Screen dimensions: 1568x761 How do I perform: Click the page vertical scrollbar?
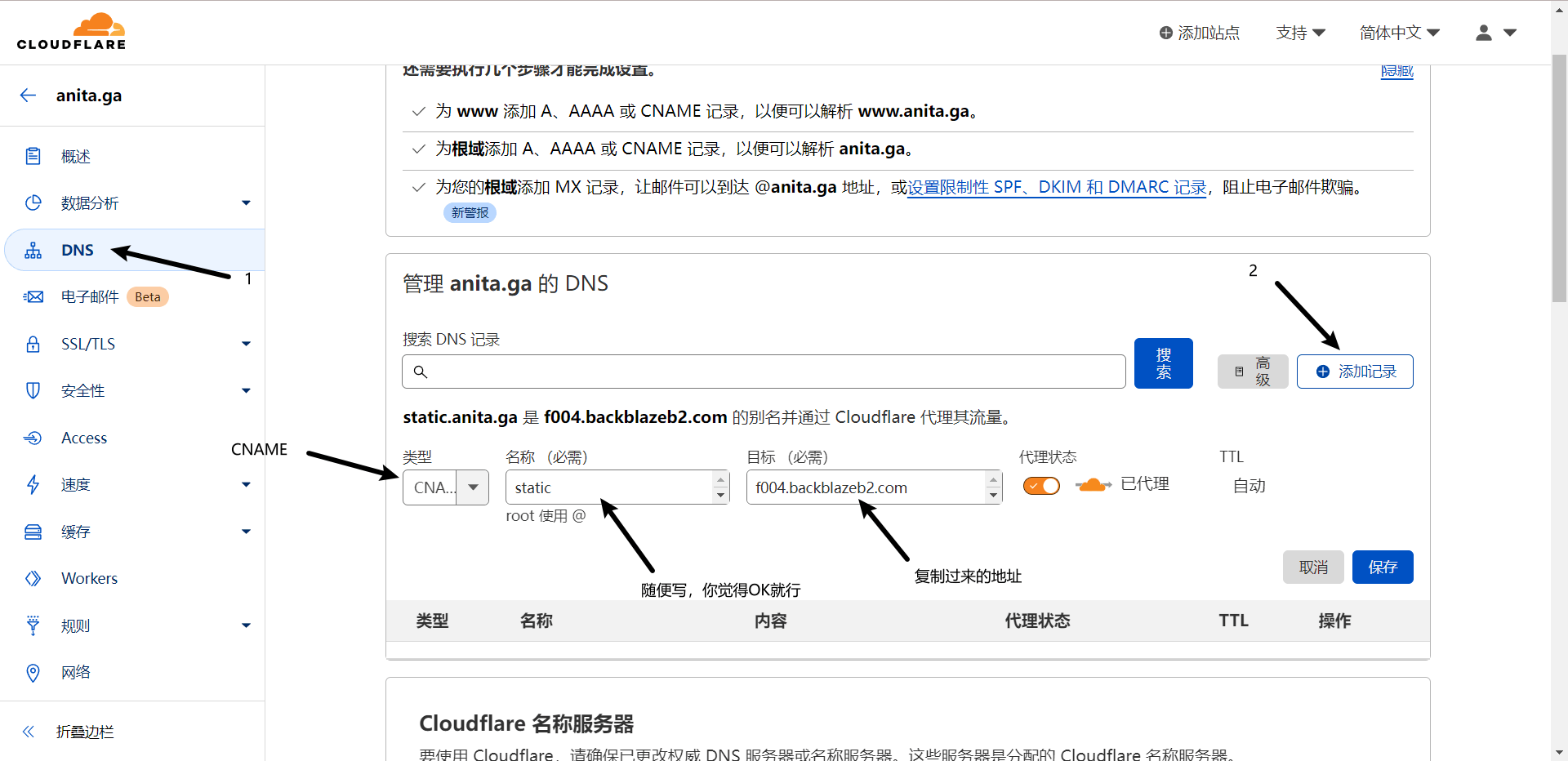click(1559, 180)
